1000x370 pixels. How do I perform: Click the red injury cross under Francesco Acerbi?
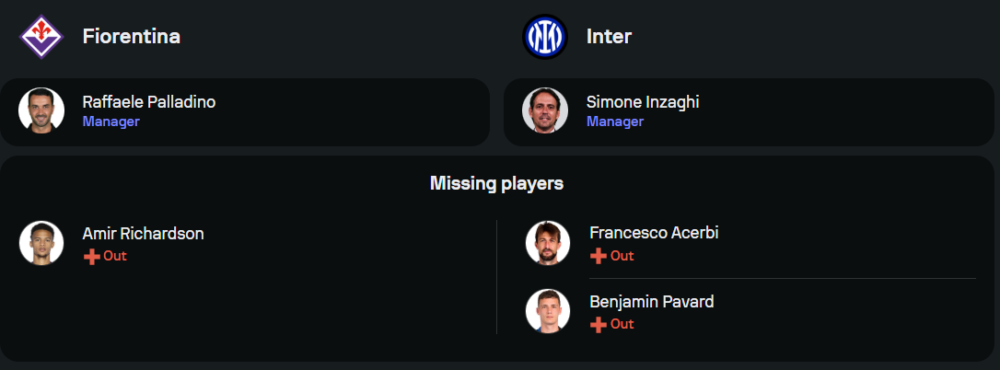(598, 256)
